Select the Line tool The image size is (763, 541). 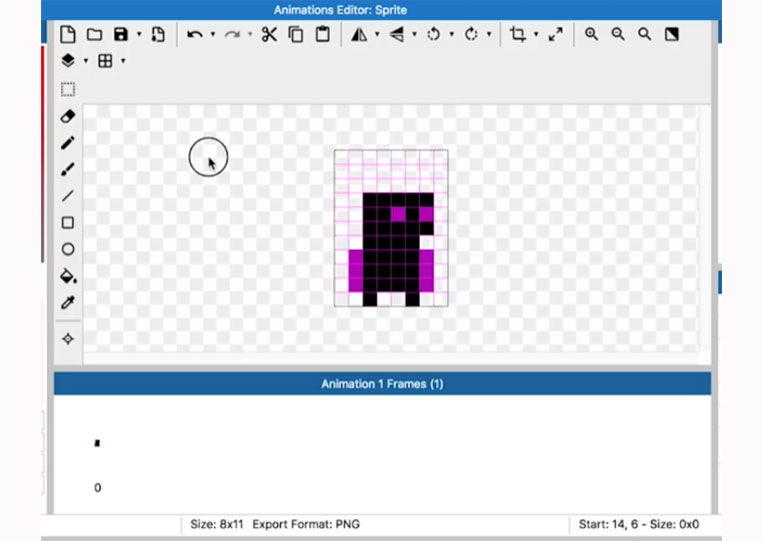pos(68,196)
